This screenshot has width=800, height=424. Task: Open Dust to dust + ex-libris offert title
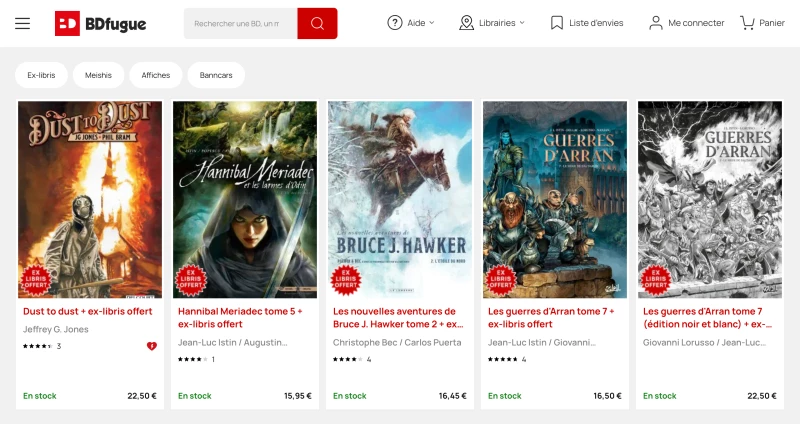point(88,311)
